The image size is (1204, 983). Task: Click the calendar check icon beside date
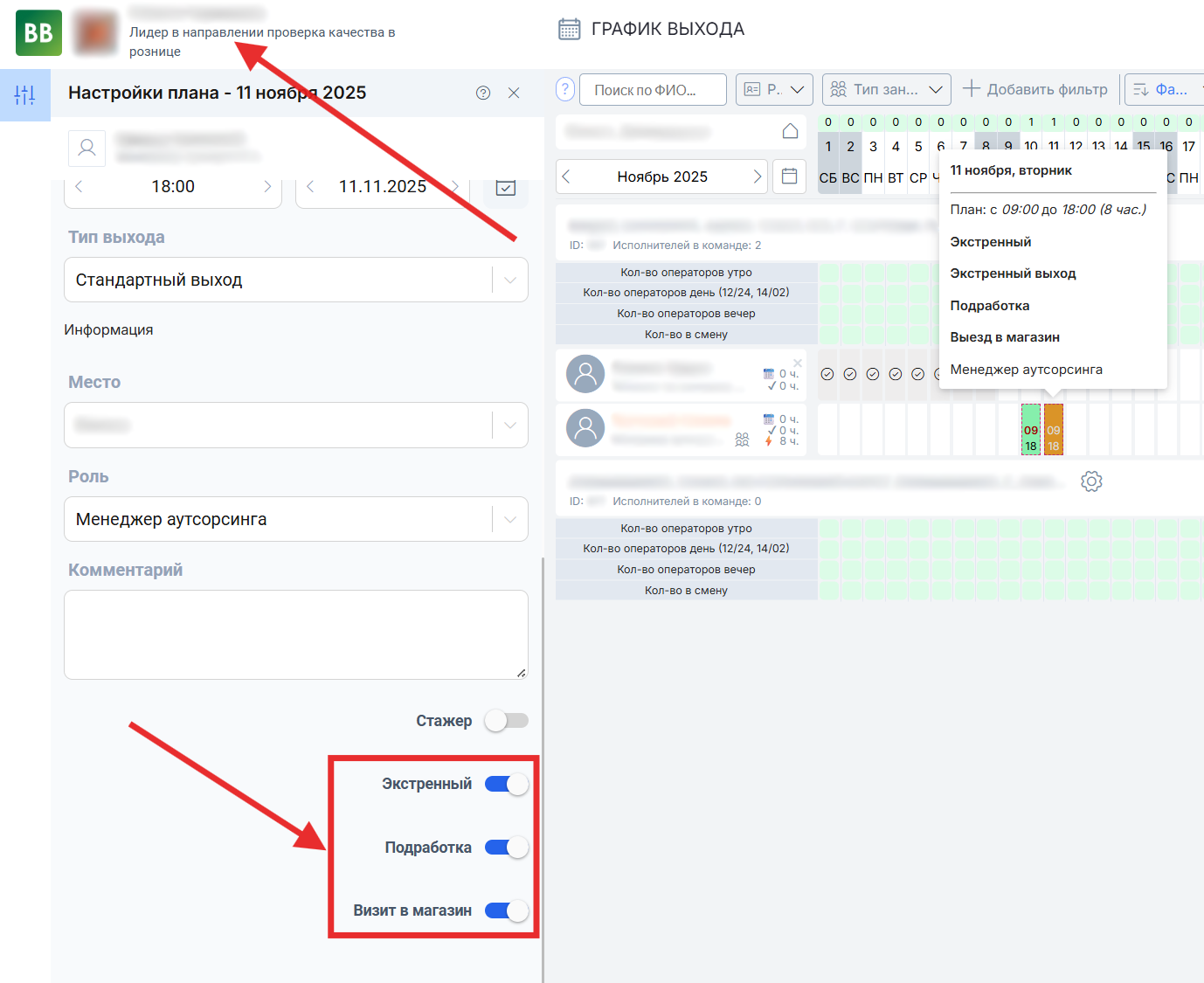505,187
